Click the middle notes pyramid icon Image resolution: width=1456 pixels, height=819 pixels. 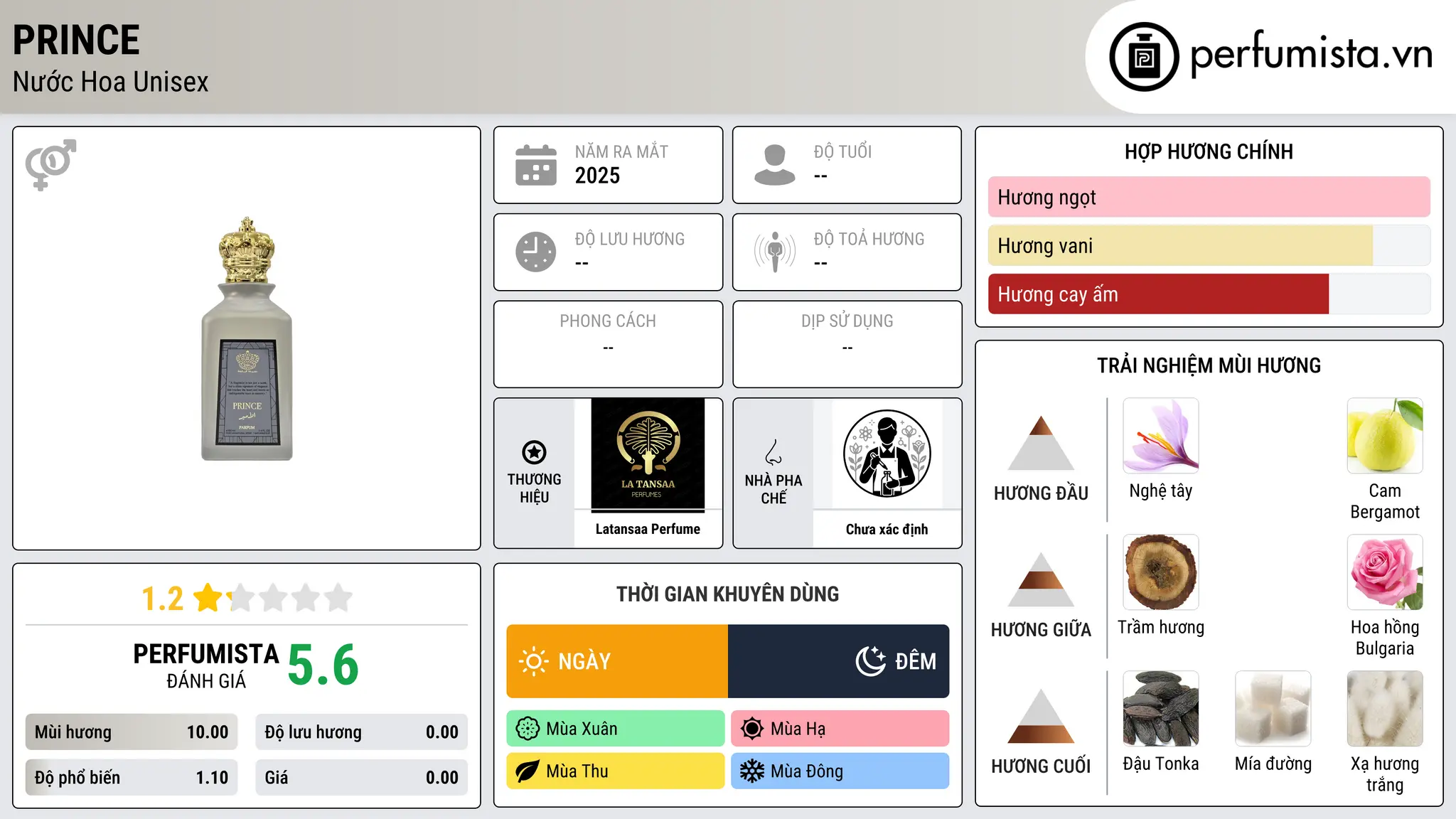[1041, 579]
